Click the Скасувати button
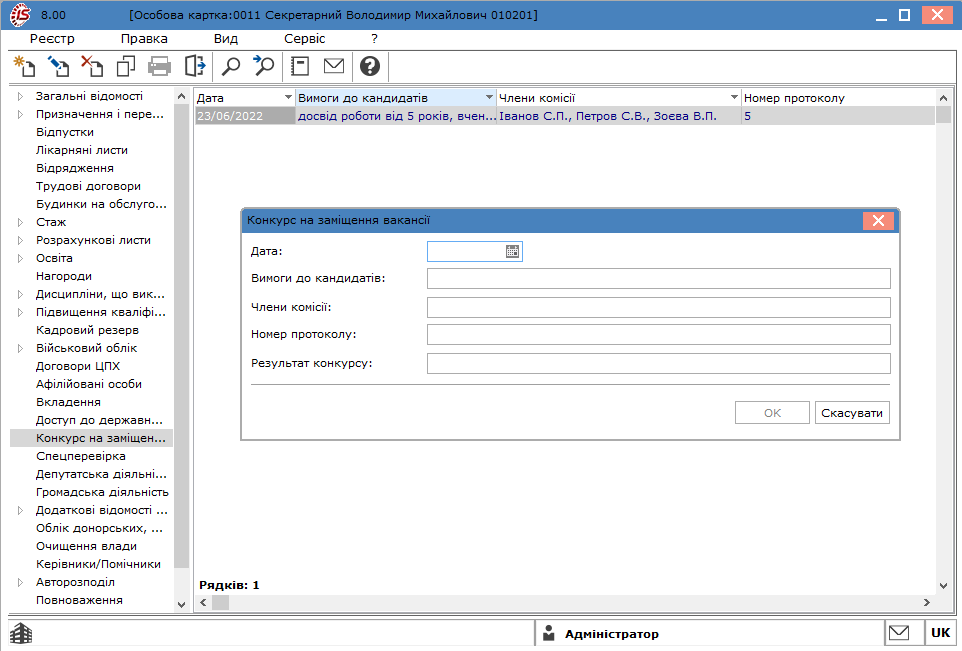This screenshot has height=651, width=962. pyautogui.click(x=852, y=413)
